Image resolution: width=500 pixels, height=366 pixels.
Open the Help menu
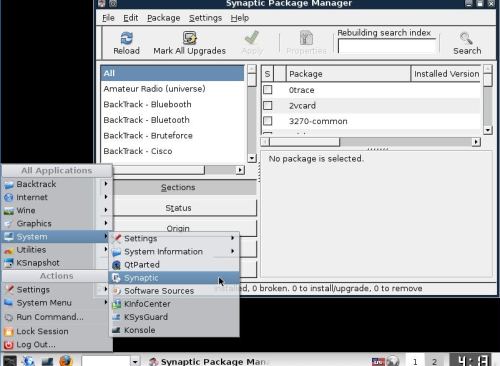pos(240,18)
